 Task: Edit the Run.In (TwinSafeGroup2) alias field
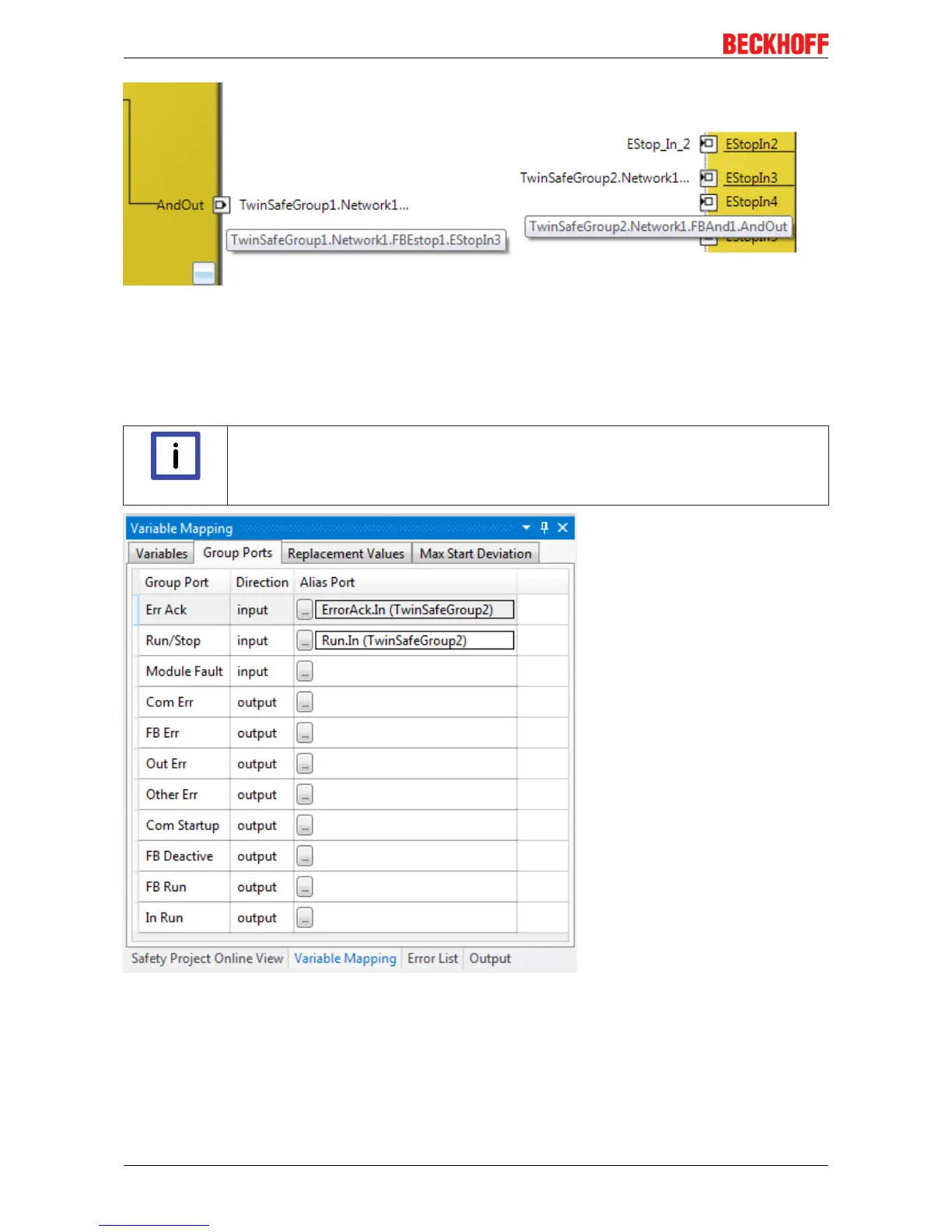[415, 640]
